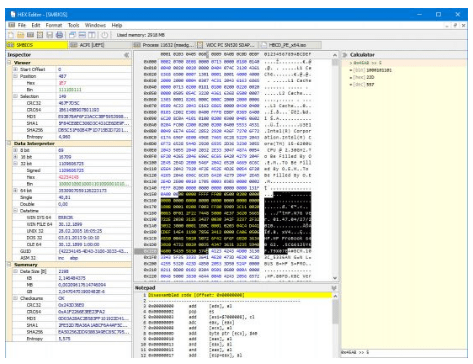The image size is (473, 364).
Task: Click the double-arrow icon beside Calculator title
Action: click(x=345, y=55)
